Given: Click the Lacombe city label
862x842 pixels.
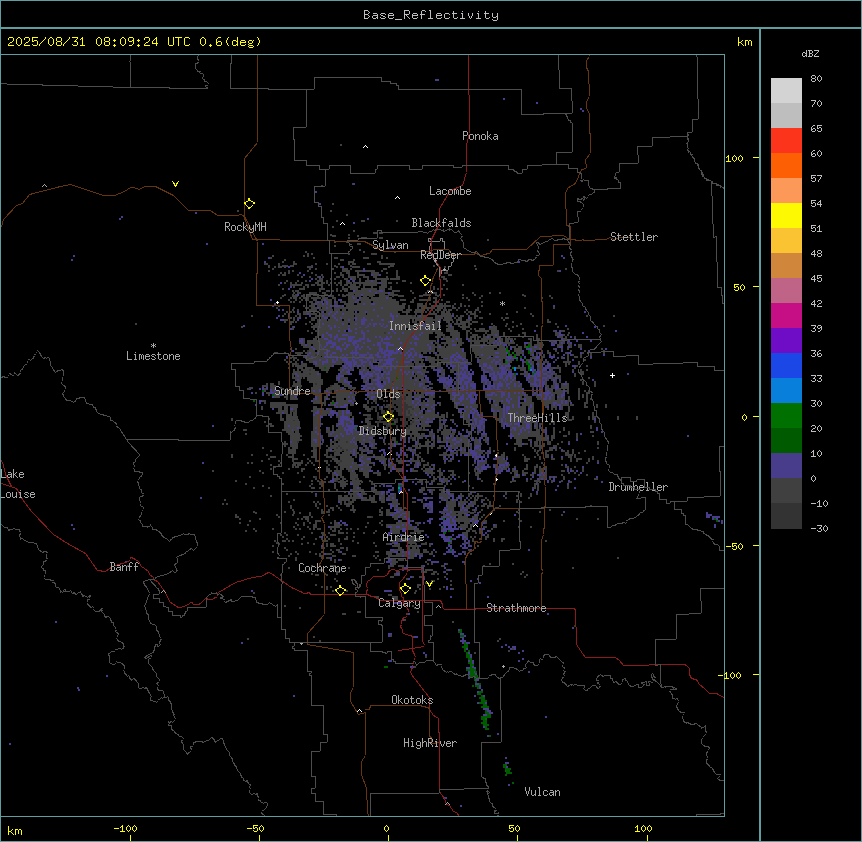Looking at the screenshot, I should [450, 191].
